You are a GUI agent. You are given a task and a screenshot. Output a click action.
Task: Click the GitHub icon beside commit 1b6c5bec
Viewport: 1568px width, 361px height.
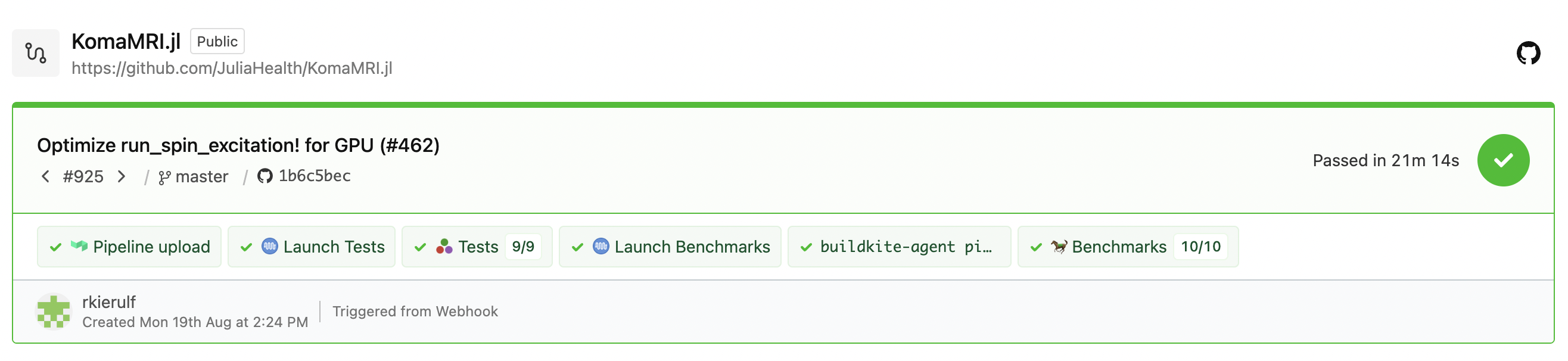coord(265,176)
